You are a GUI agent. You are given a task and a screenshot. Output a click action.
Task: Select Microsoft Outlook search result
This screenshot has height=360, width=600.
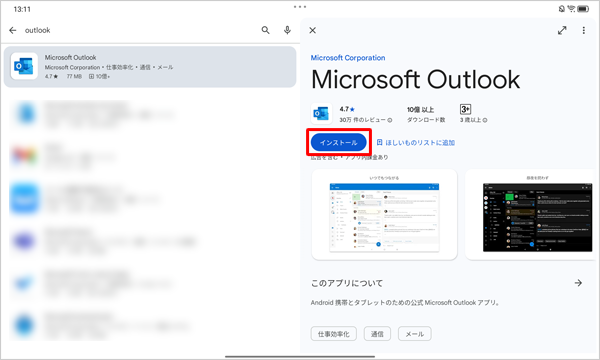tap(150, 67)
